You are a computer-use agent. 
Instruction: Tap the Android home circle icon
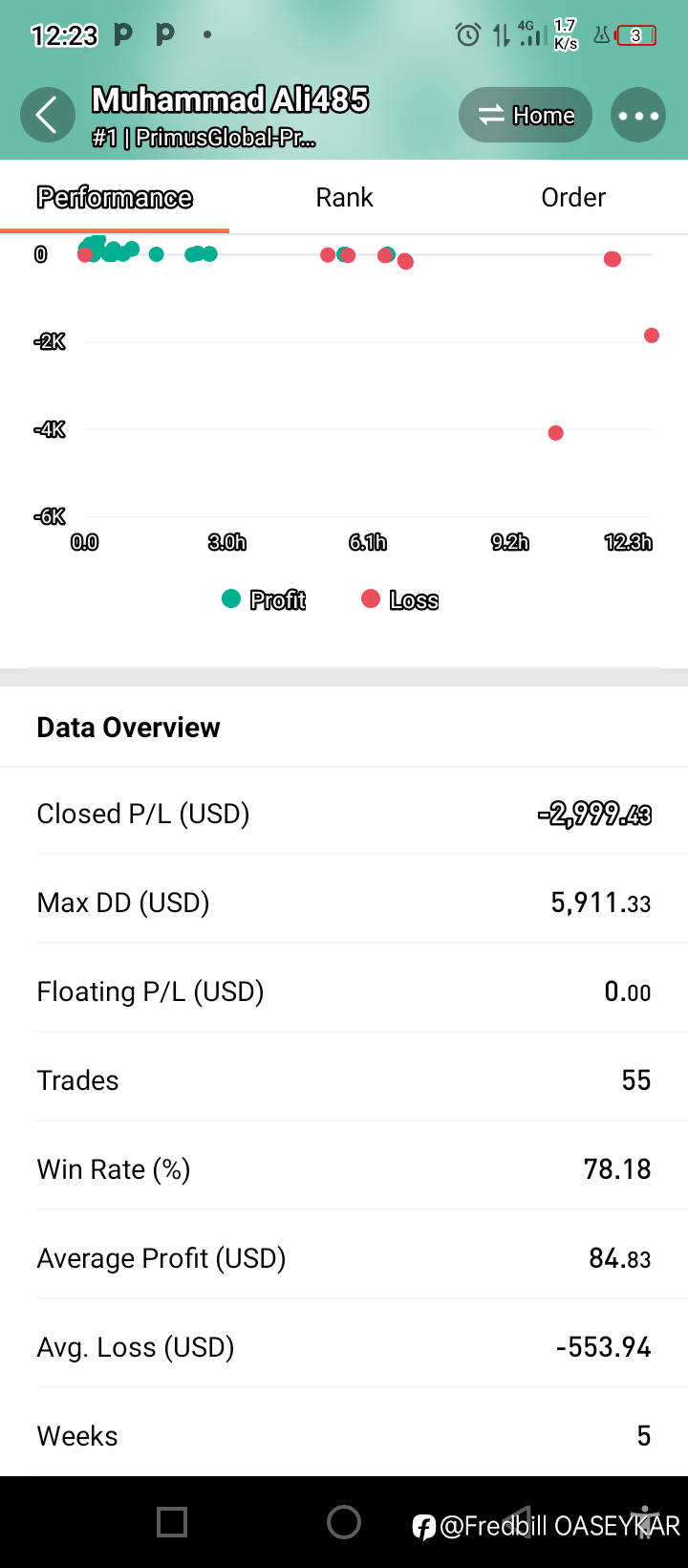point(344,1521)
